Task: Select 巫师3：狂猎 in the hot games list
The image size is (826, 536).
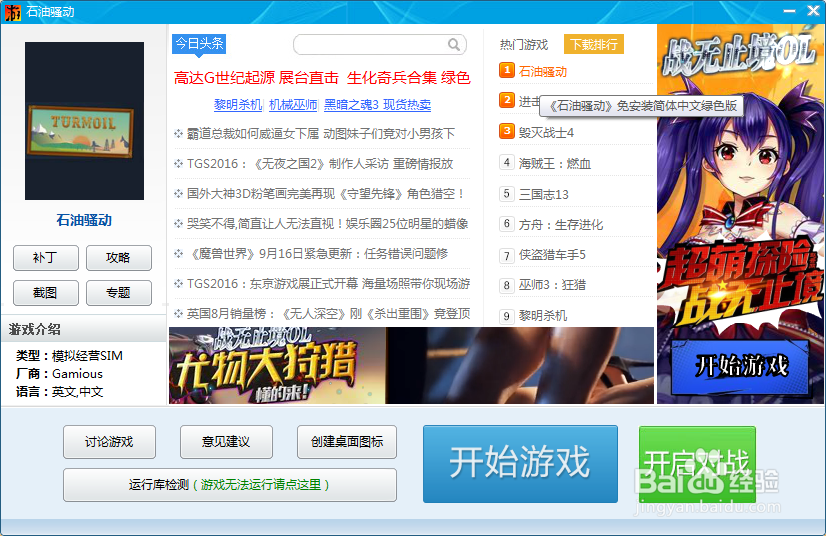Action: click(x=552, y=285)
